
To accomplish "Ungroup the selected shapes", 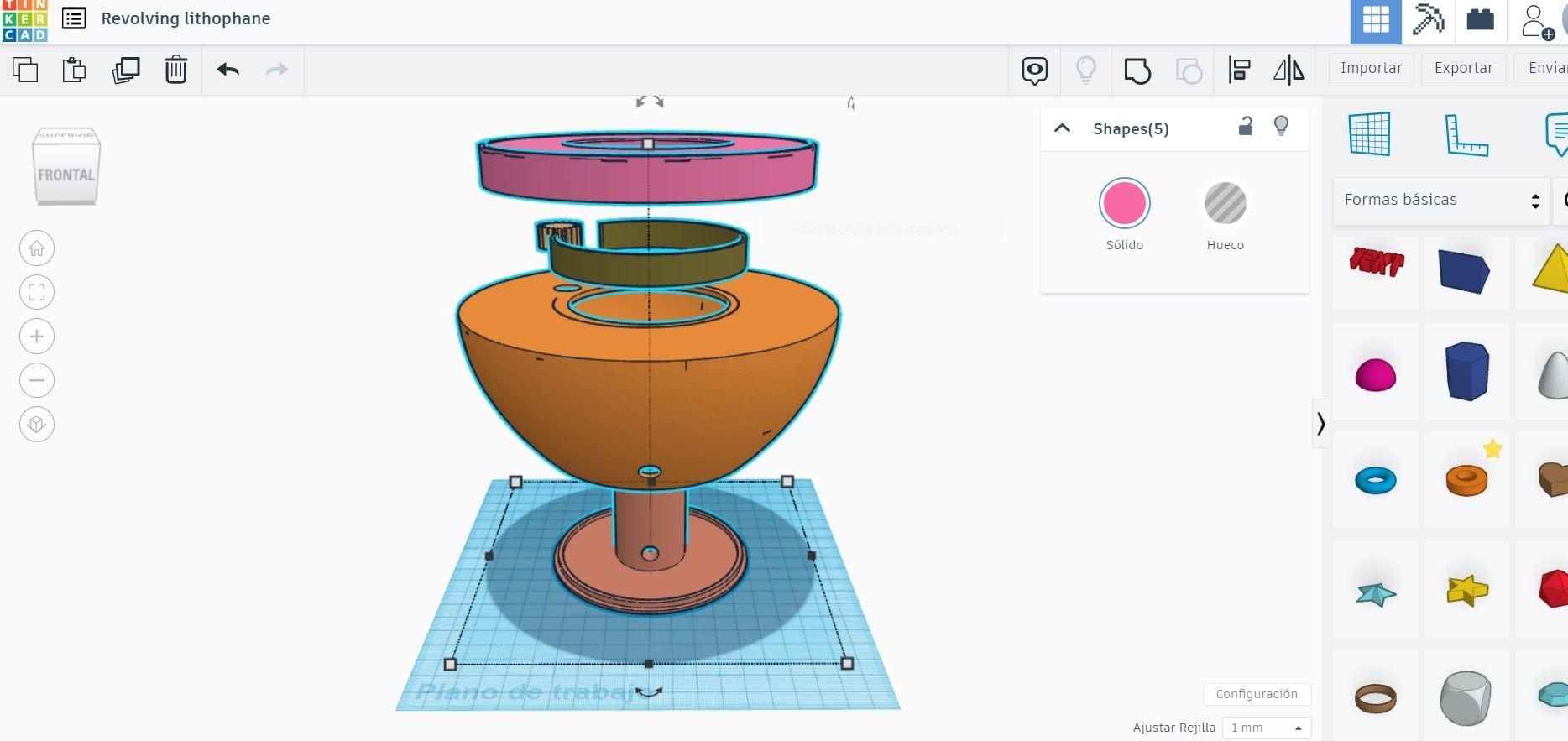I will coord(1189,70).
